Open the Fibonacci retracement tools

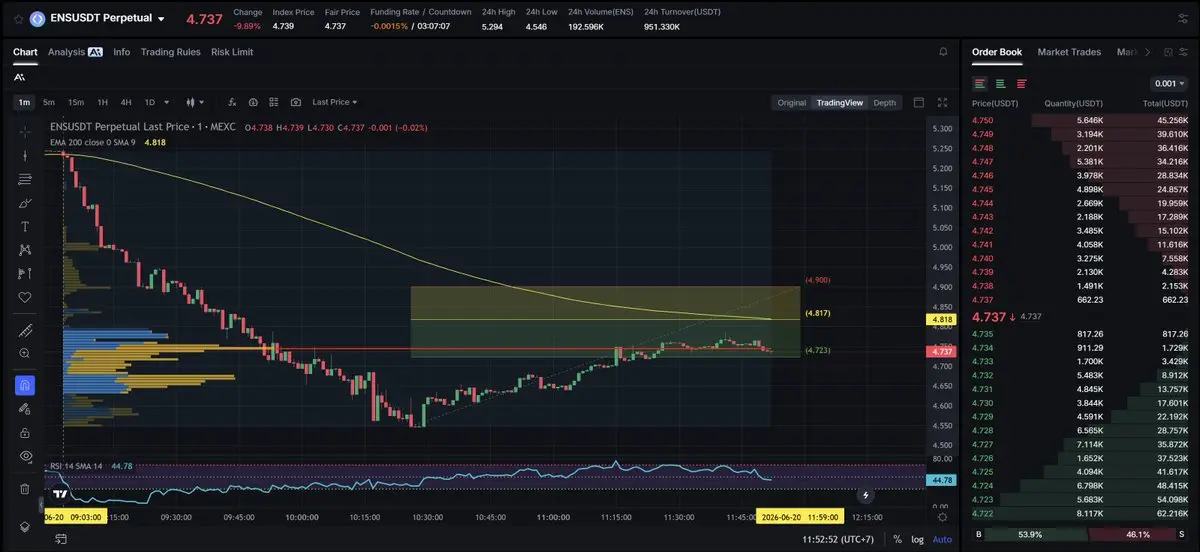tap(25, 179)
